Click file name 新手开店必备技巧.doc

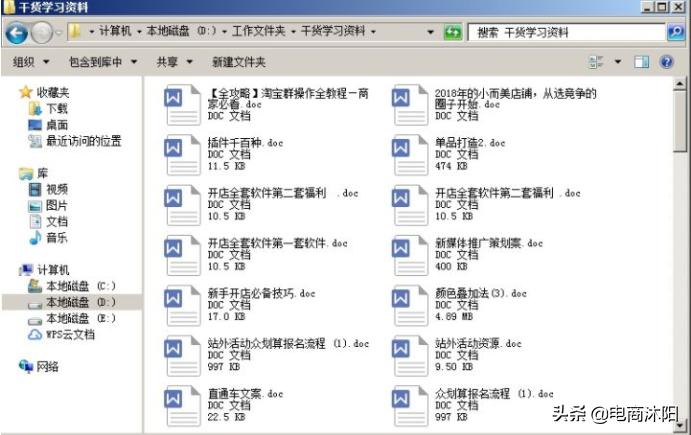click(x=261, y=294)
